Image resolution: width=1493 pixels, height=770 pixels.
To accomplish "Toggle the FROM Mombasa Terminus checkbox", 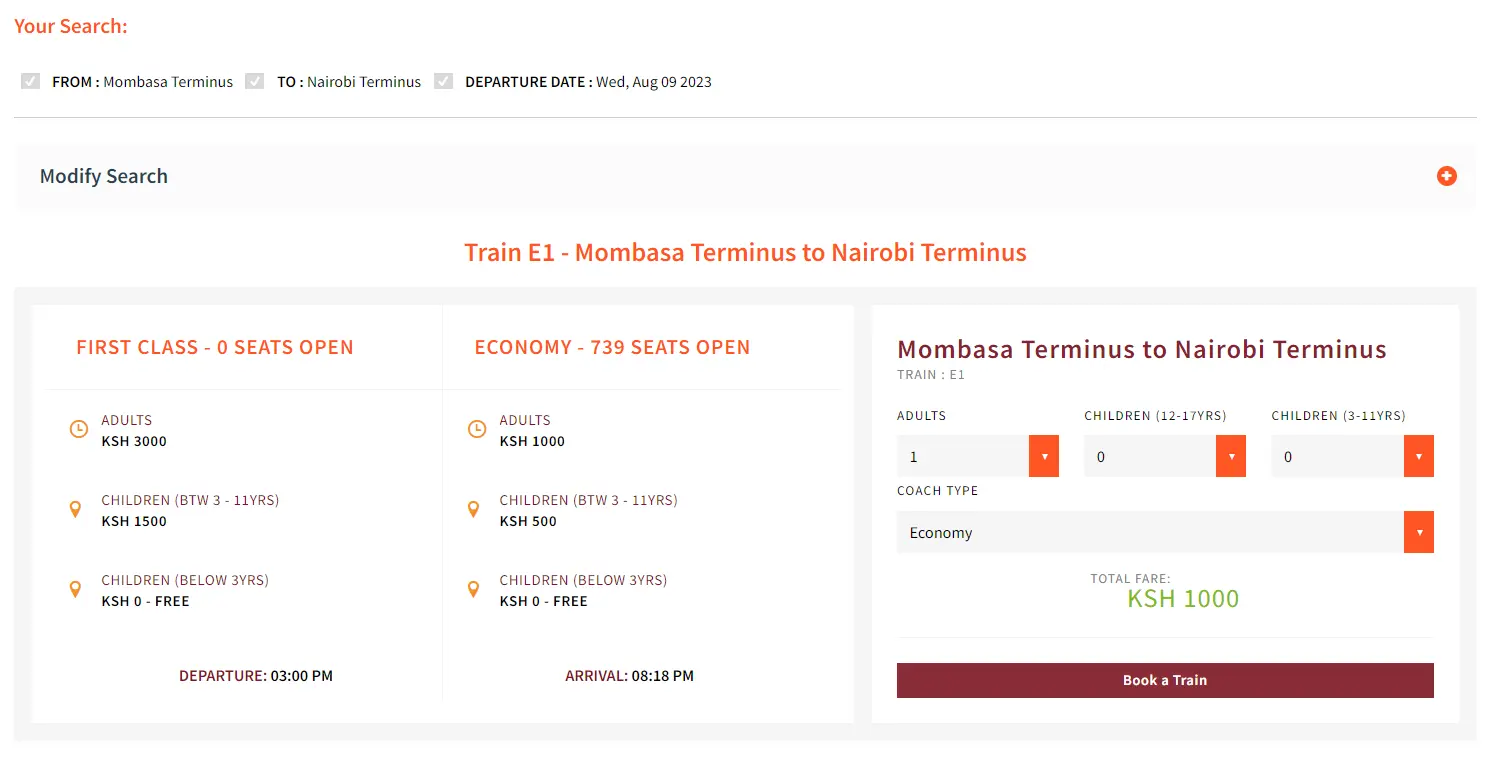I will point(30,81).
